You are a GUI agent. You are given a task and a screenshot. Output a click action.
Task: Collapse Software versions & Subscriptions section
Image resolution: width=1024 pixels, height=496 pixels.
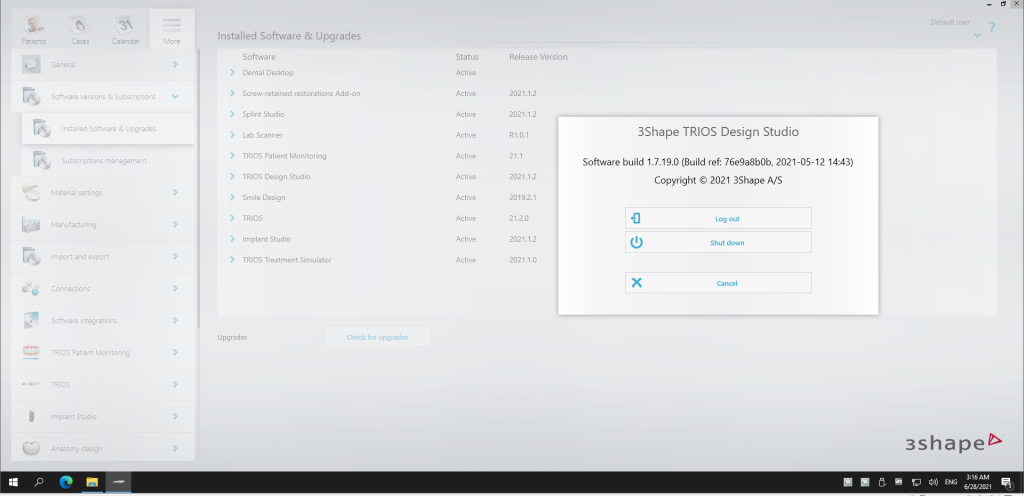[175, 97]
